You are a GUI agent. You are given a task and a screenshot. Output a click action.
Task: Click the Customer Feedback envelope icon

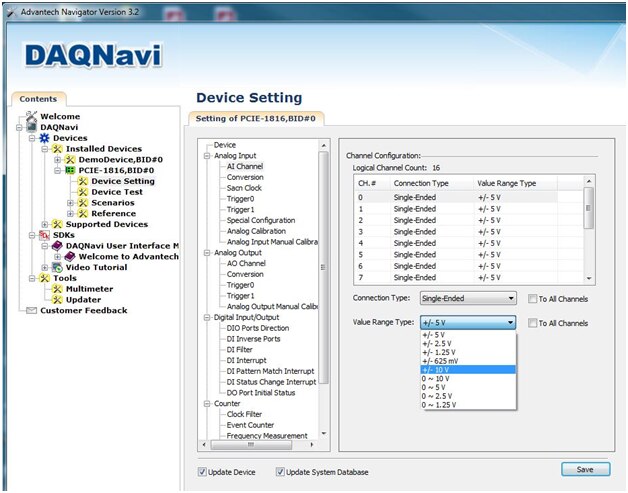(31, 311)
